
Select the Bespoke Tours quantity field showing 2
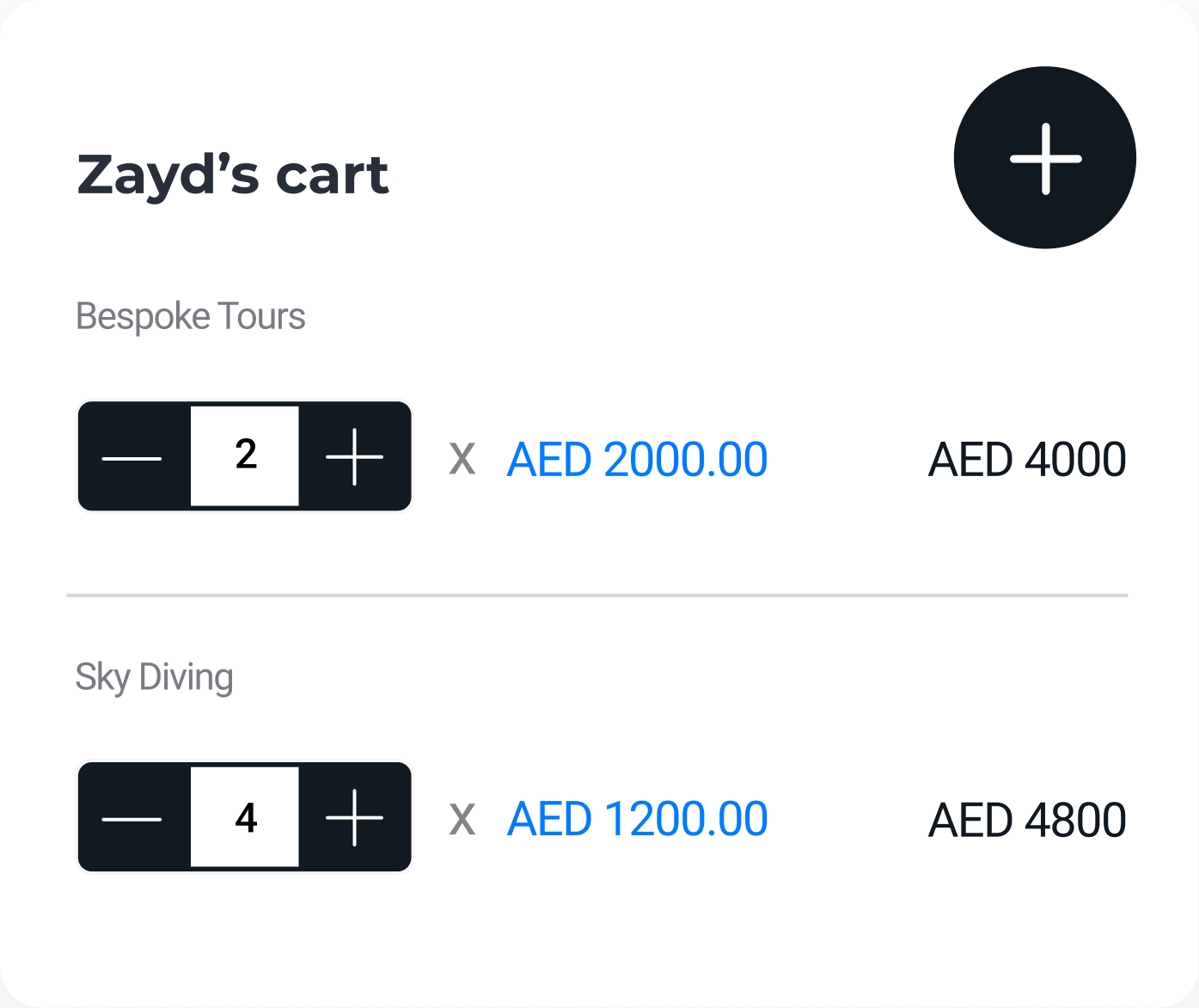click(x=244, y=456)
